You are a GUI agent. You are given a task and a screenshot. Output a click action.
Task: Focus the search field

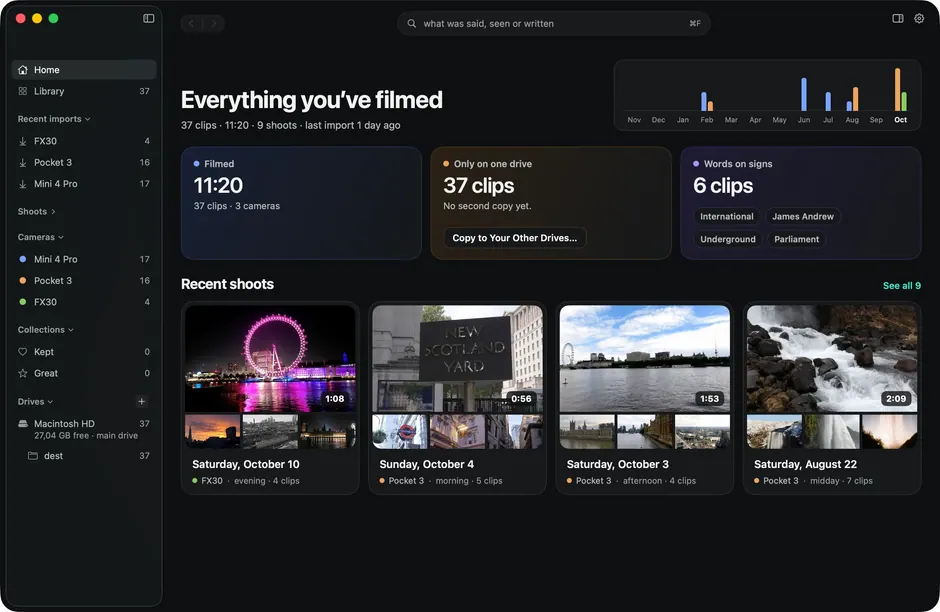point(554,23)
